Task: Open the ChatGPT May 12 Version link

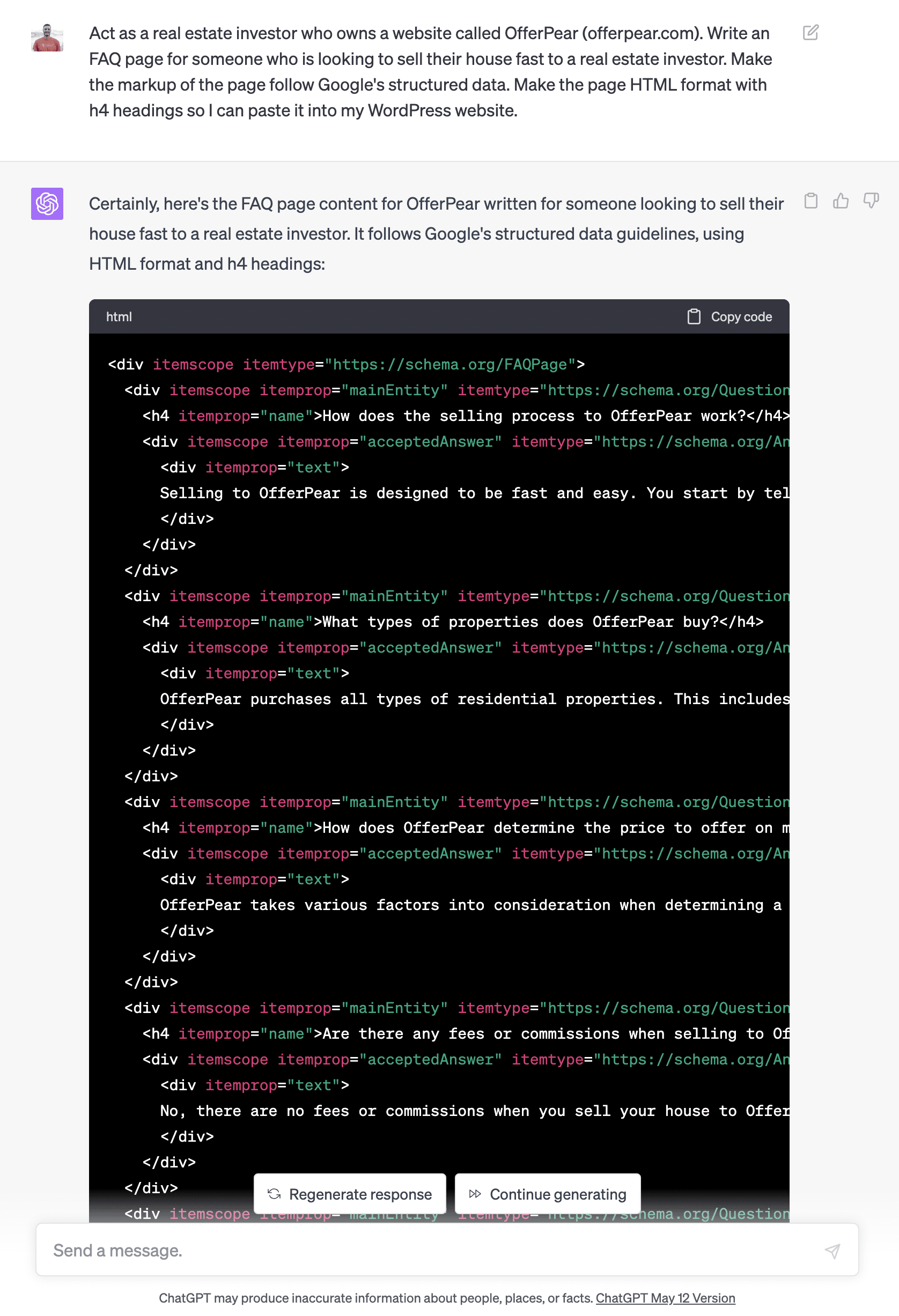Action: (x=665, y=1298)
